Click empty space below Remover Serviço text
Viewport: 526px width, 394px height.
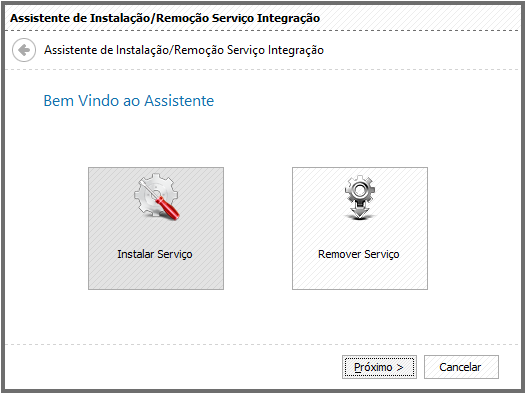tap(360, 276)
